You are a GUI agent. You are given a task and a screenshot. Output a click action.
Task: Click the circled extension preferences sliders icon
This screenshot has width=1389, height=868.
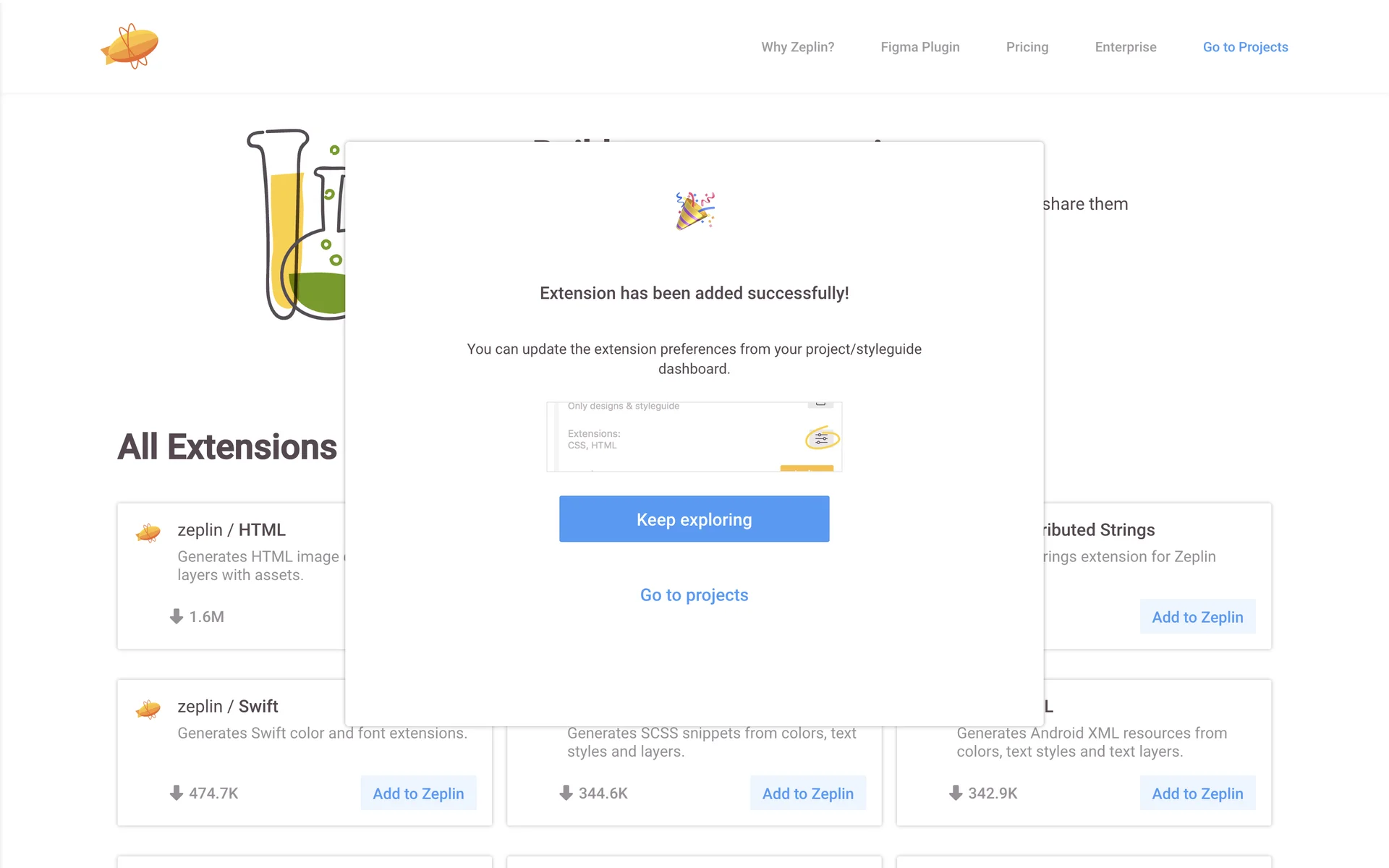(x=822, y=438)
